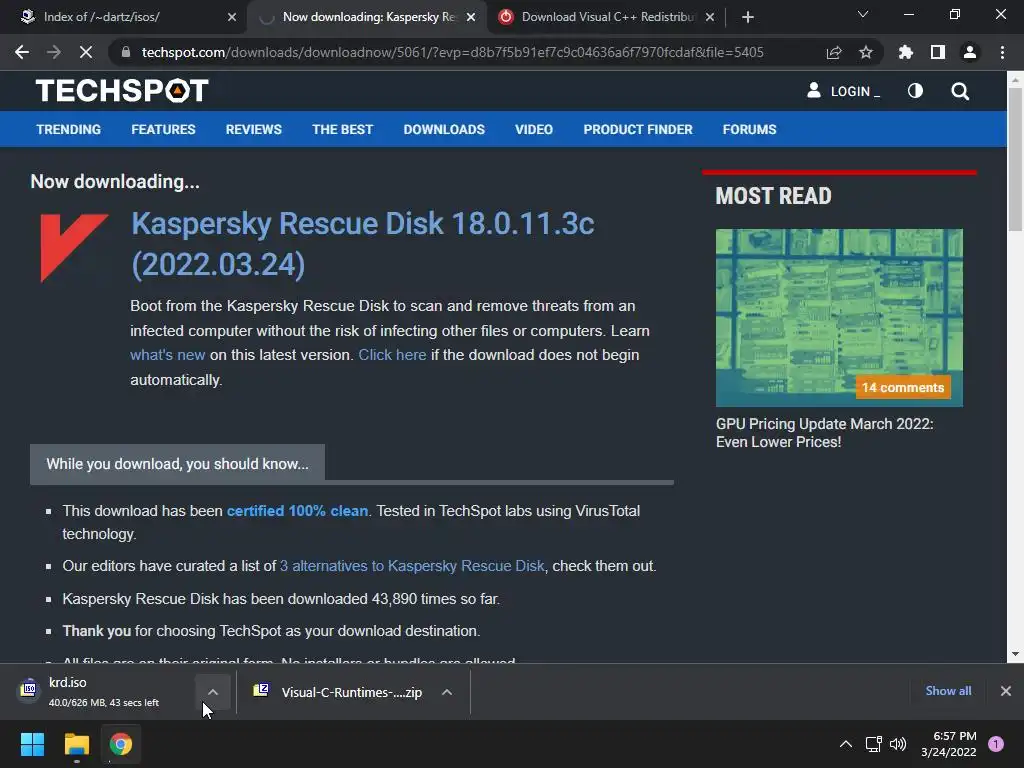Open Visual-C-Runtimes zip download item
Viewport: 1024px width, 768px height.
340,692
